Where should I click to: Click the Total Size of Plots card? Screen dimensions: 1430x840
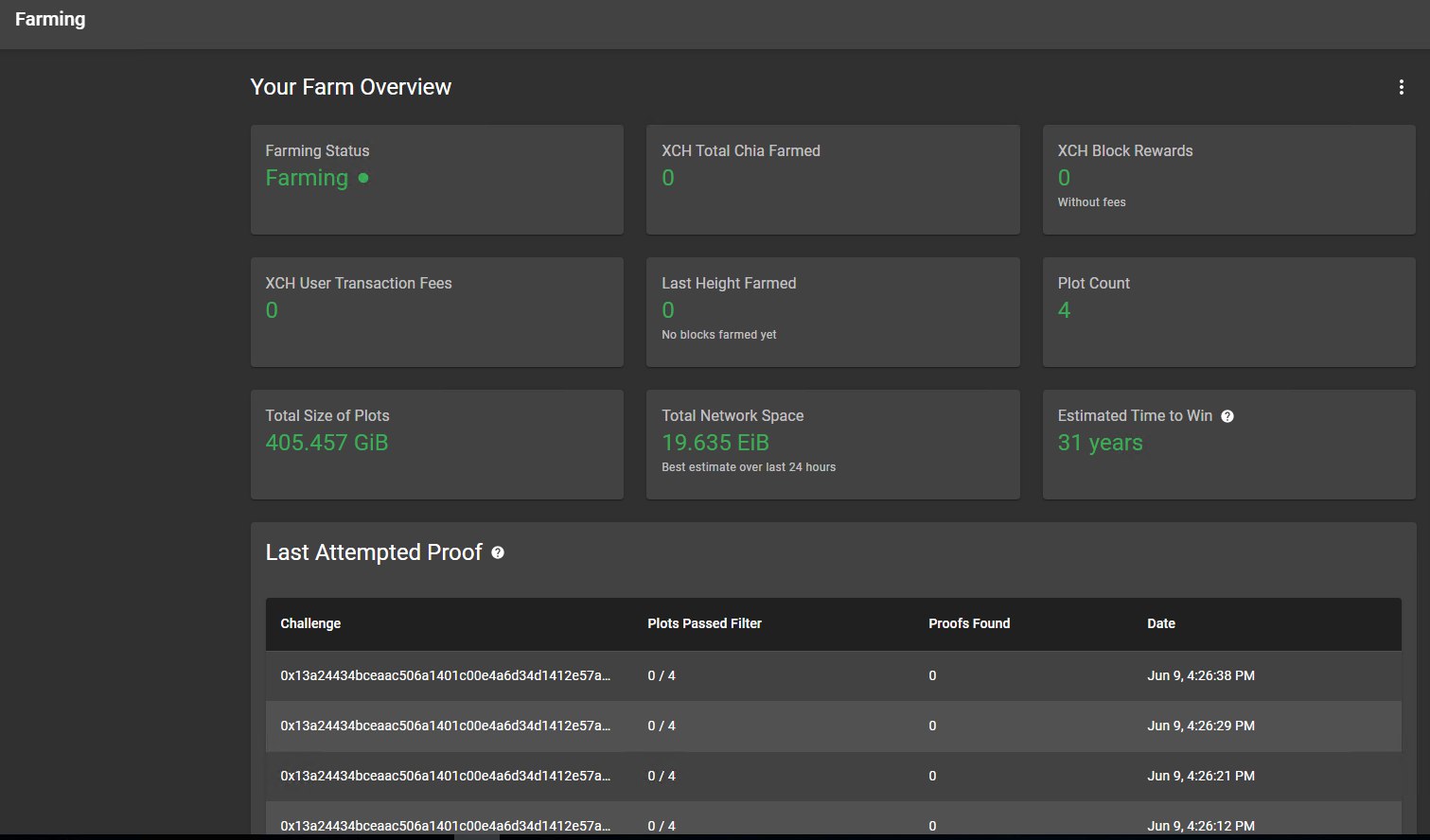(436, 444)
